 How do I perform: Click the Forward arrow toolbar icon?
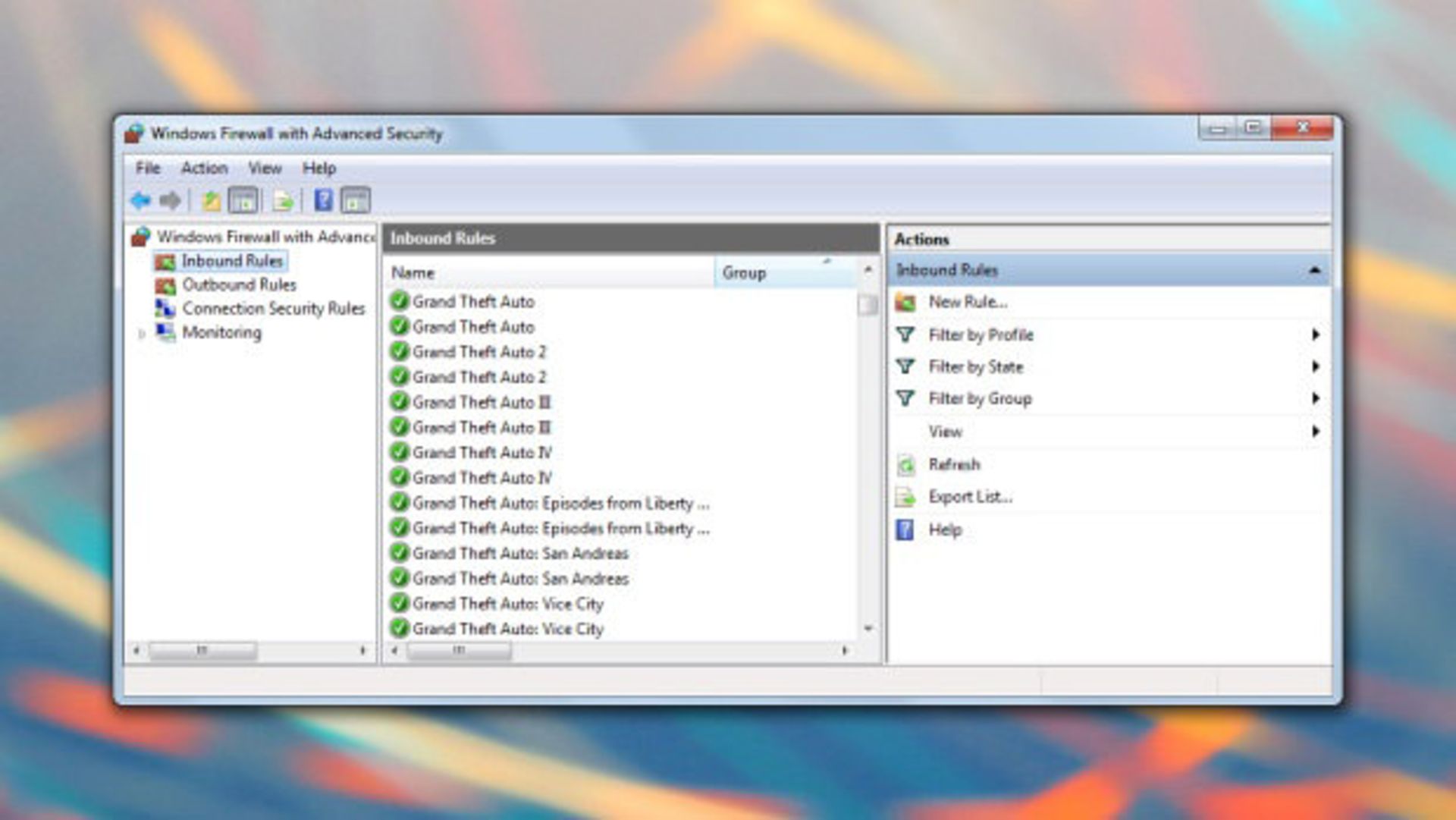[x=170, y=201]
